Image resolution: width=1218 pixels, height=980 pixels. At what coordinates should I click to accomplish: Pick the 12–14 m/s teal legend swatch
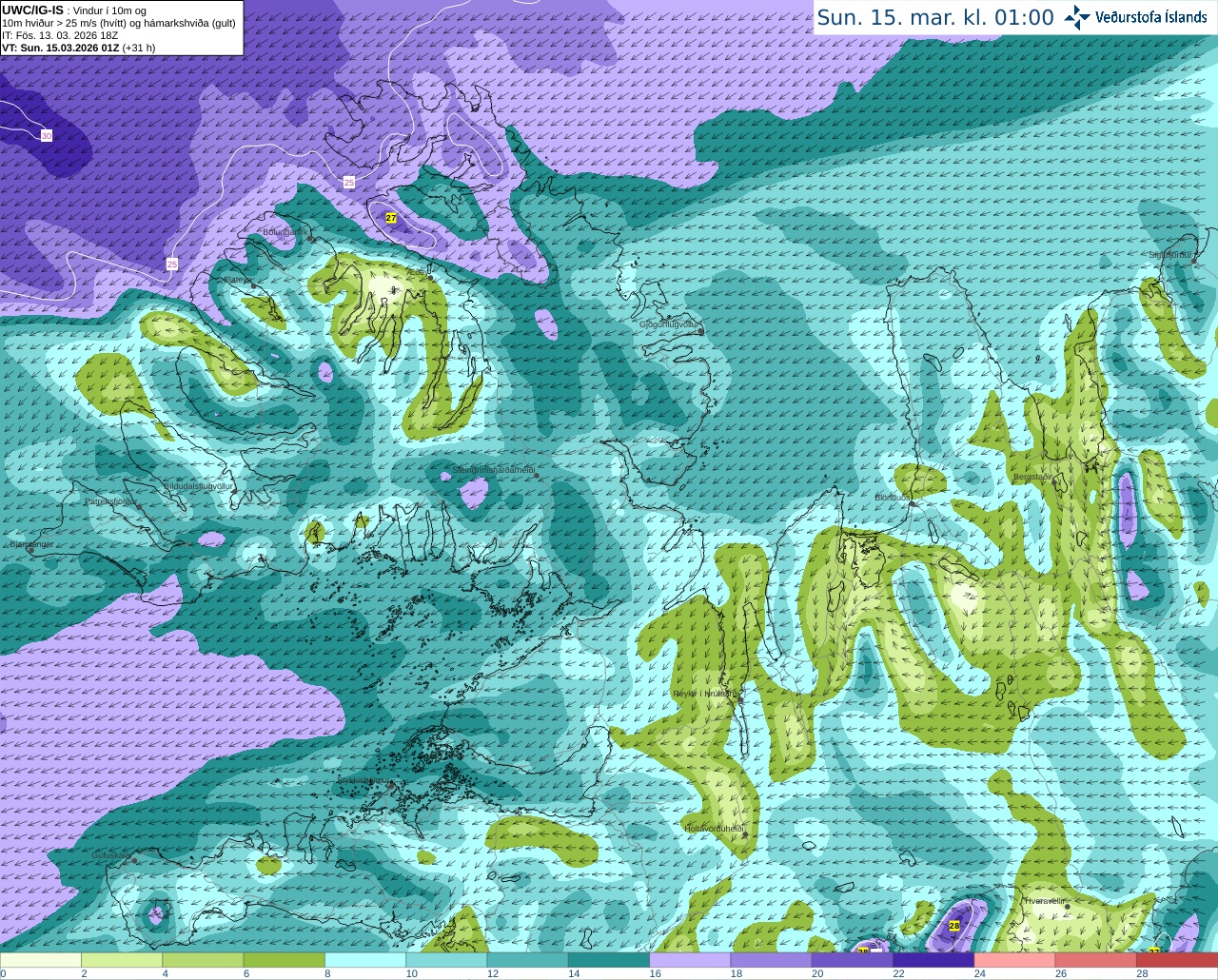528,960
